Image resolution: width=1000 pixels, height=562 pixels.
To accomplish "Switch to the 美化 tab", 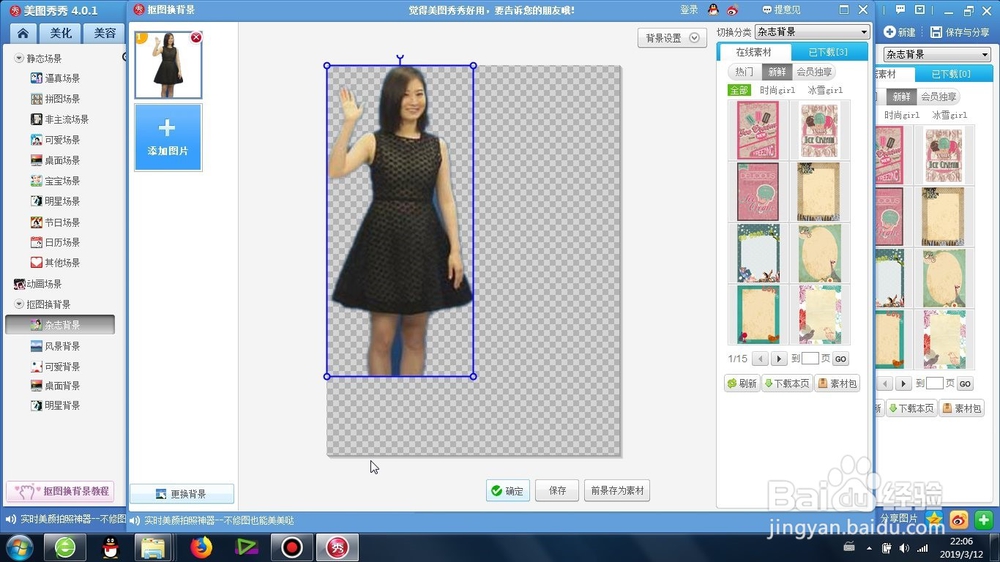I will click(x=61, y=33).
